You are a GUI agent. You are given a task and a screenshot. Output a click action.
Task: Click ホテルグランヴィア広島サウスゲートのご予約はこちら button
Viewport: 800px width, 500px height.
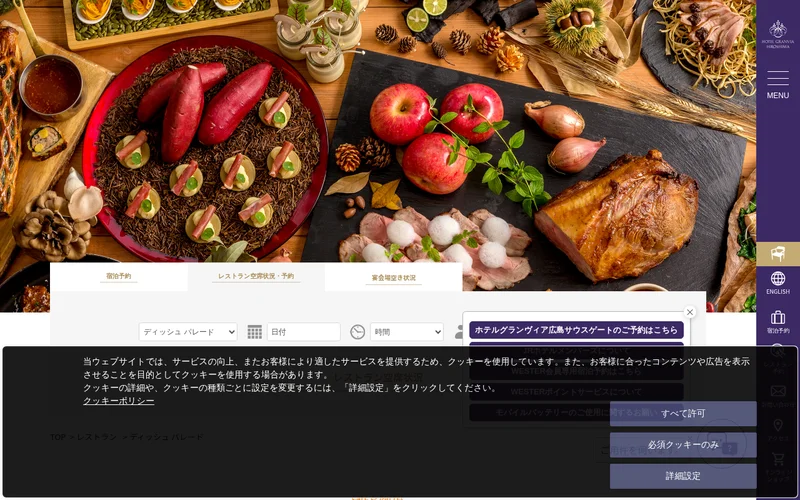coord(577,330)
